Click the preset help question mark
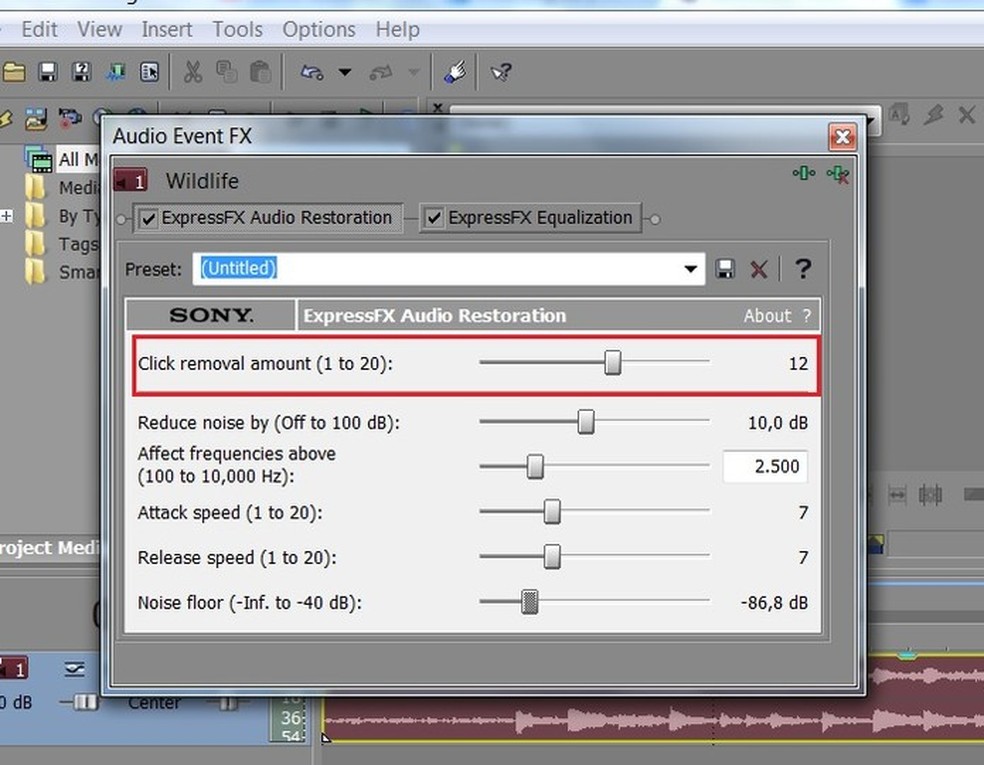The image size is (984, 765). click(x=801, y=269)
